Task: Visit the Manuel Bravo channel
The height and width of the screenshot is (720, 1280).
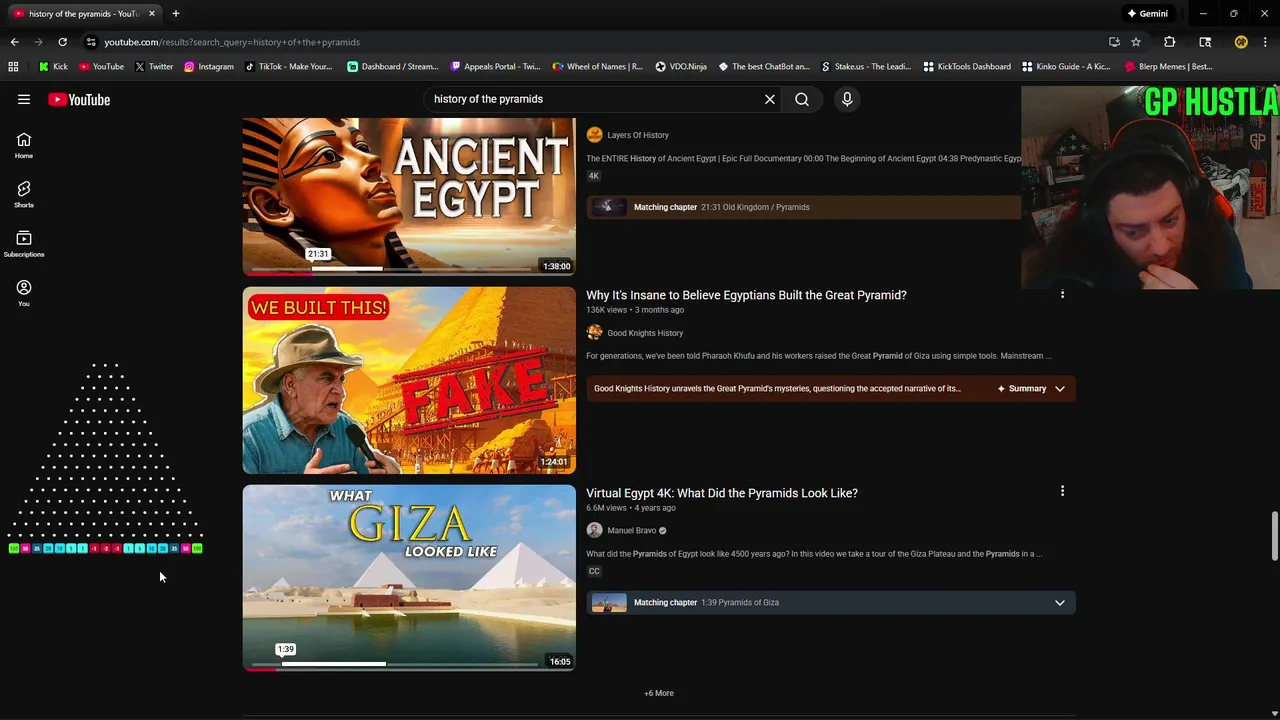Action: (631, 531)
